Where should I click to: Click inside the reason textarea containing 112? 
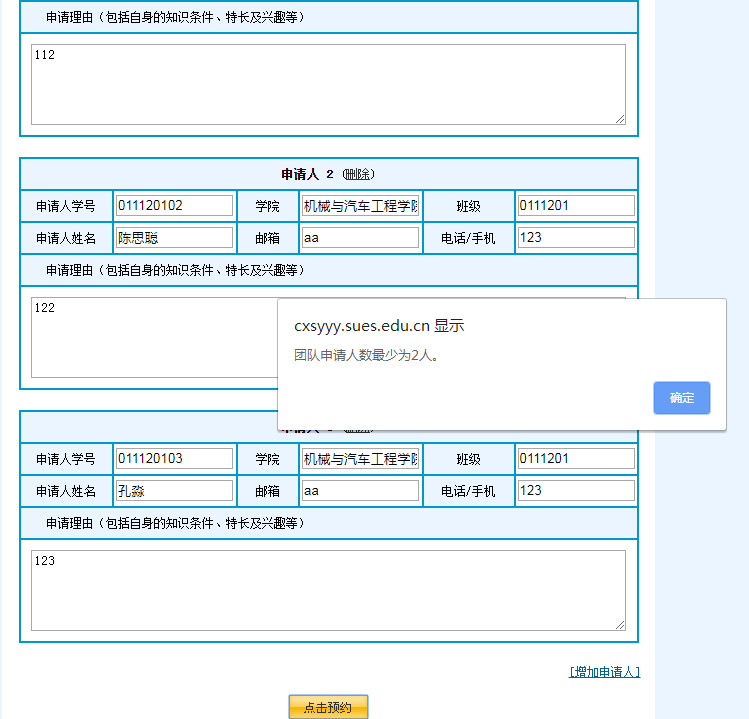coord(328,85)
